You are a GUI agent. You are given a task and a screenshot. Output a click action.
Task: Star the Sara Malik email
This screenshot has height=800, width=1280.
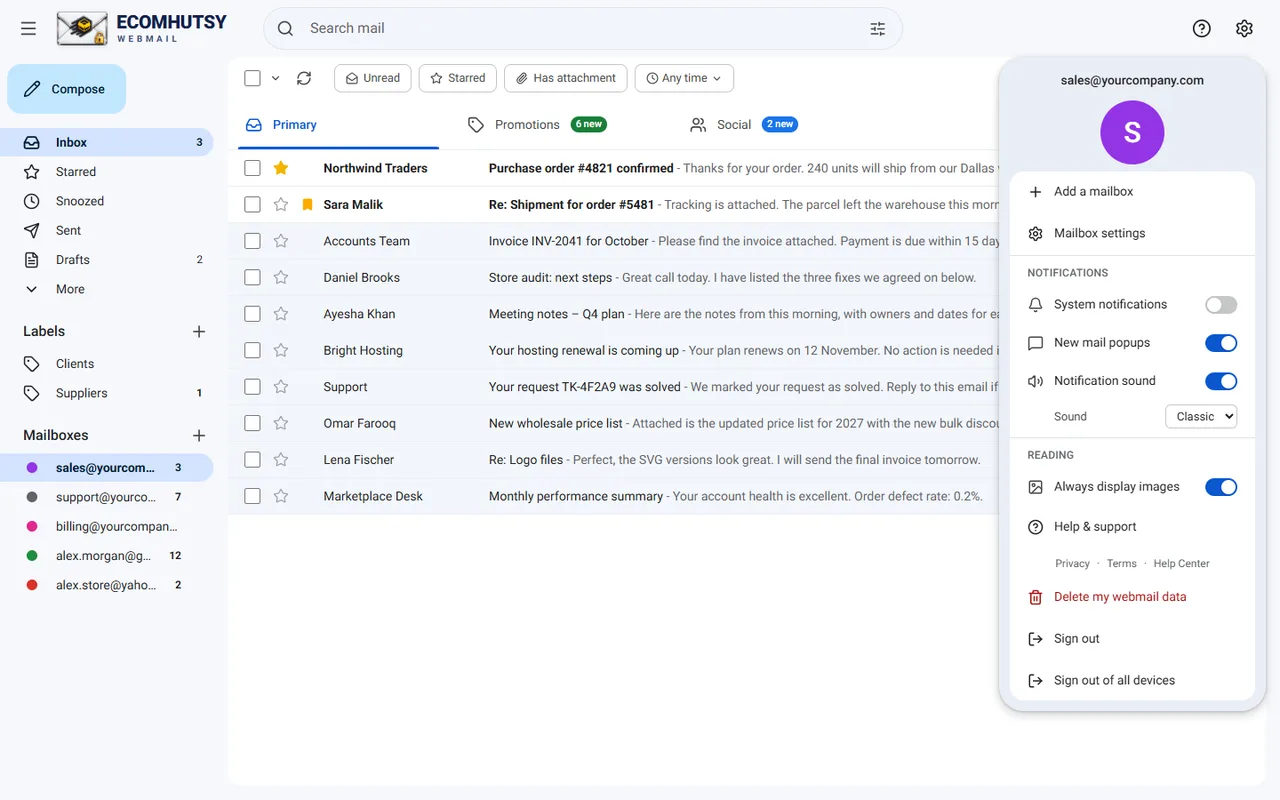(281, 205)
